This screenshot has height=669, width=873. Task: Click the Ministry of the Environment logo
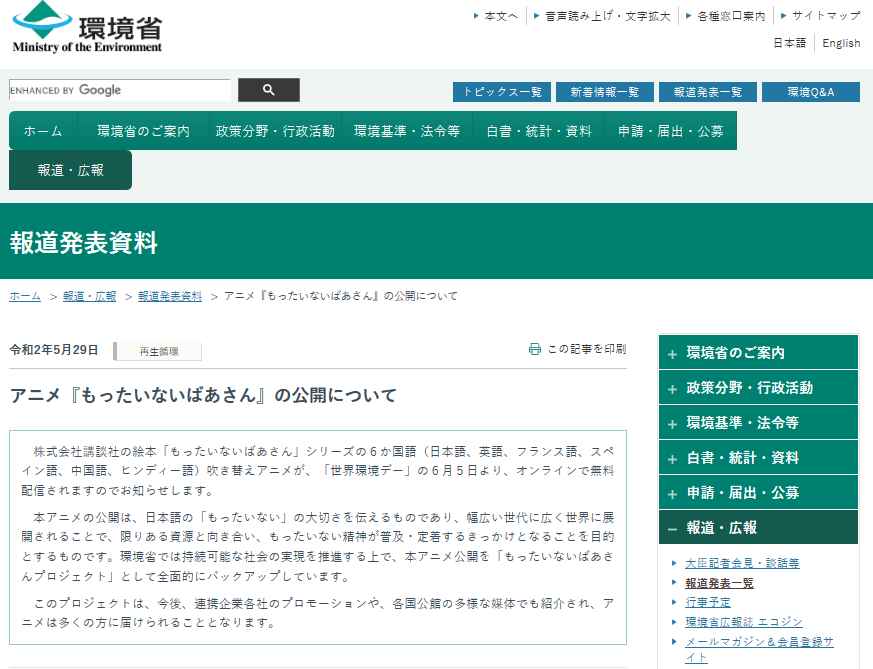click(x=87, y=28)
